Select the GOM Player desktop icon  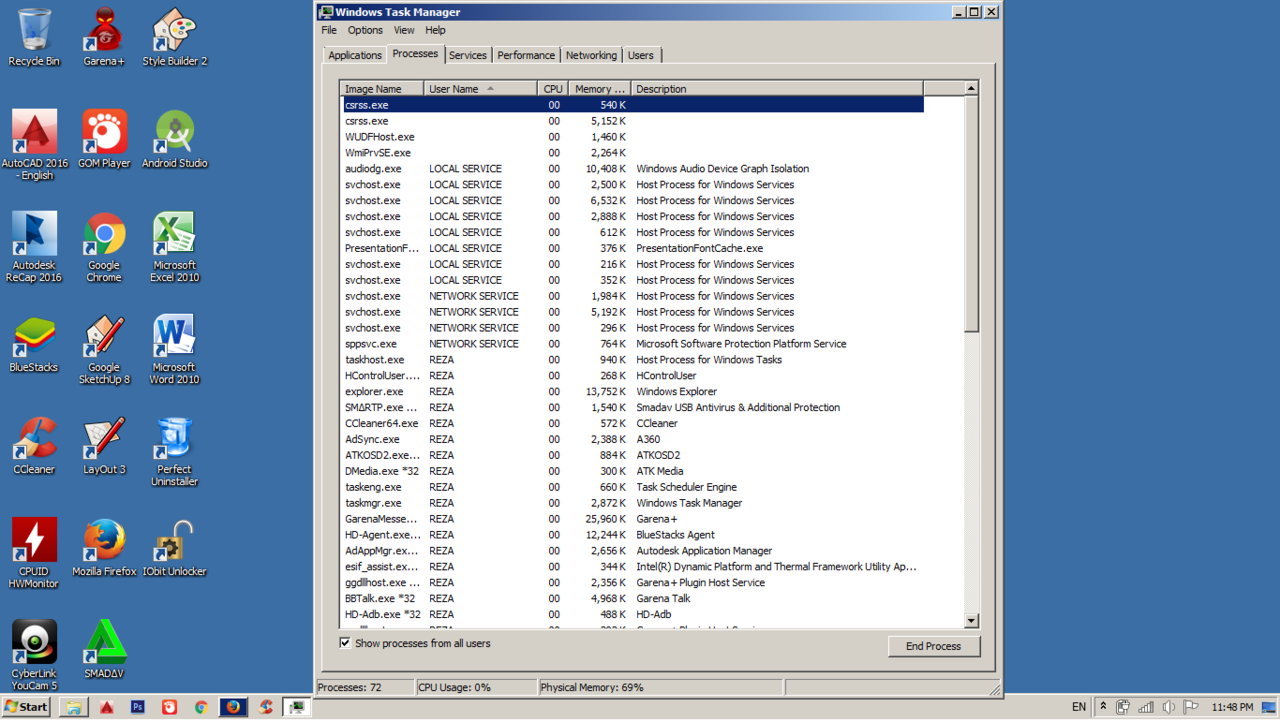click(x=104, y=139)
